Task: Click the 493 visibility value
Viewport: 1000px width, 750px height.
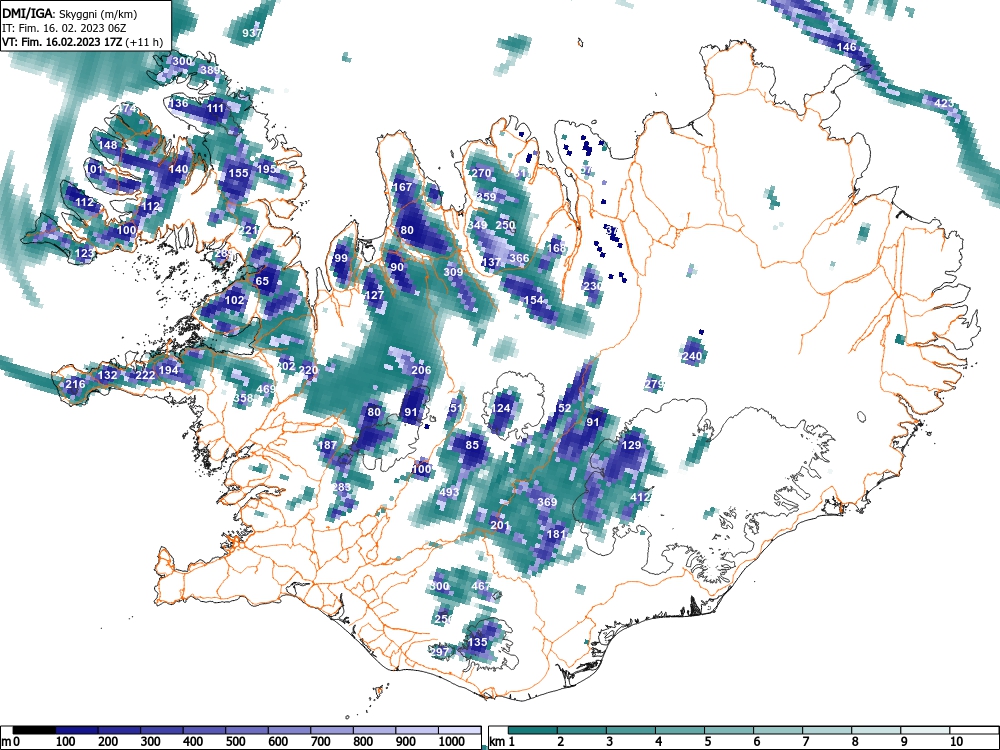Action: (449, 492)
